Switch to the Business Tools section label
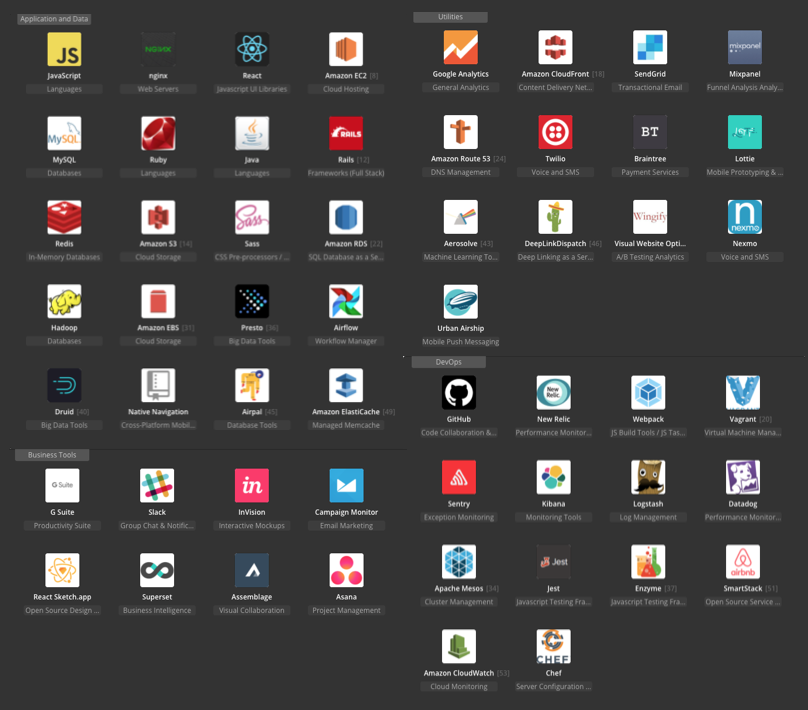 coord(52,454)
